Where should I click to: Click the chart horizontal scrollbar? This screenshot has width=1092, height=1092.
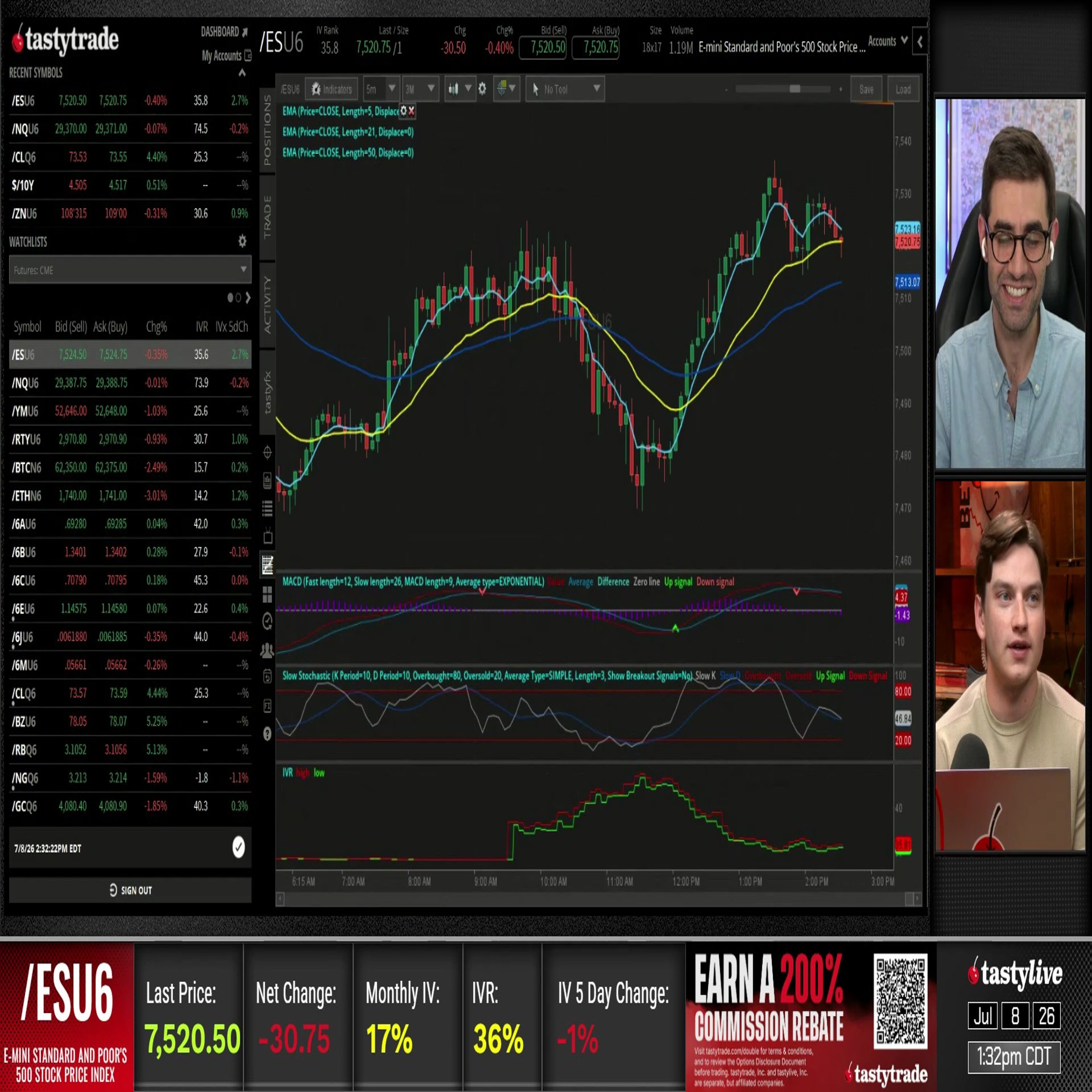point(598,899)
